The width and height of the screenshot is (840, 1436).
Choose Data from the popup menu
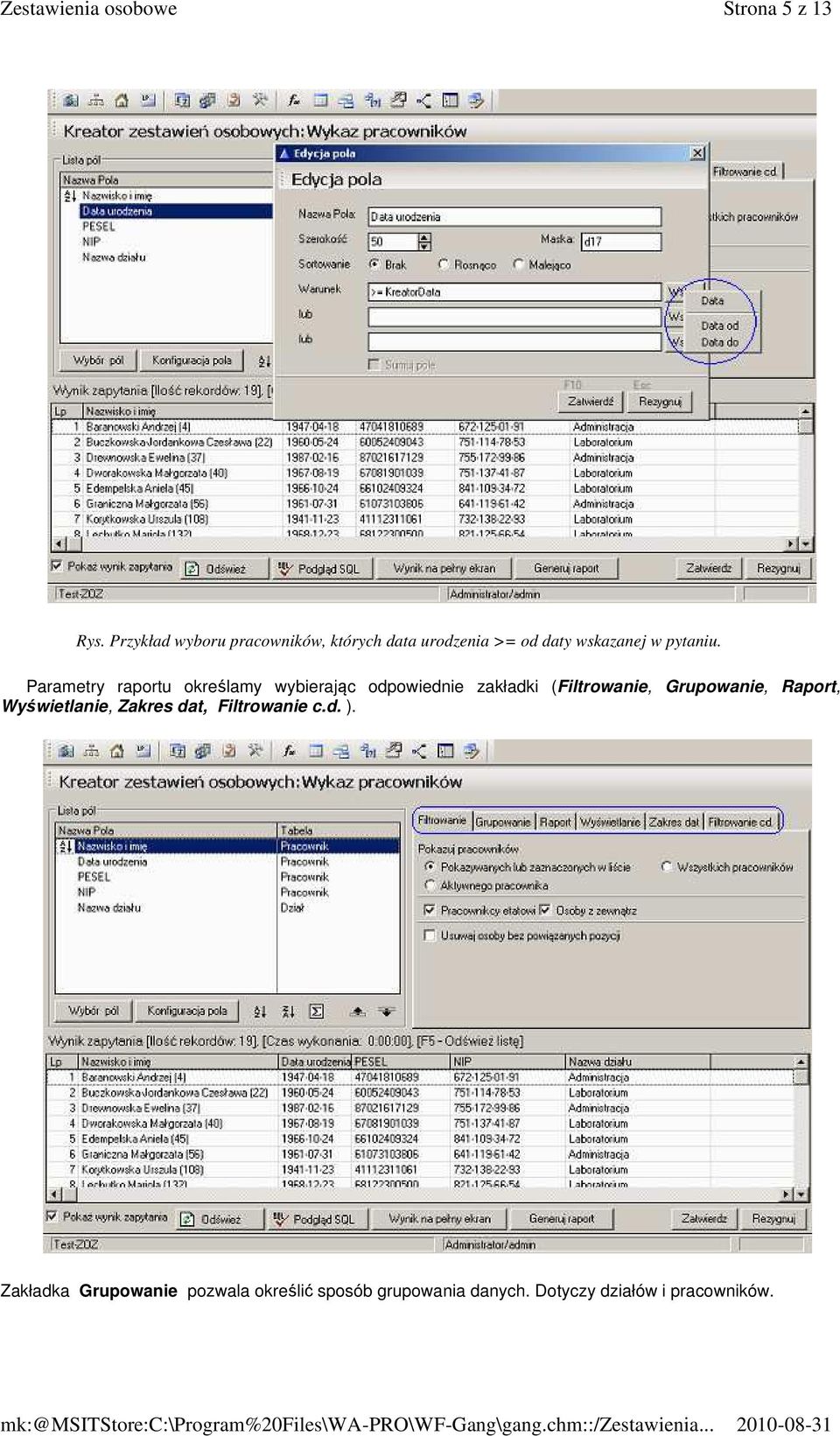[x=713, y=300]
